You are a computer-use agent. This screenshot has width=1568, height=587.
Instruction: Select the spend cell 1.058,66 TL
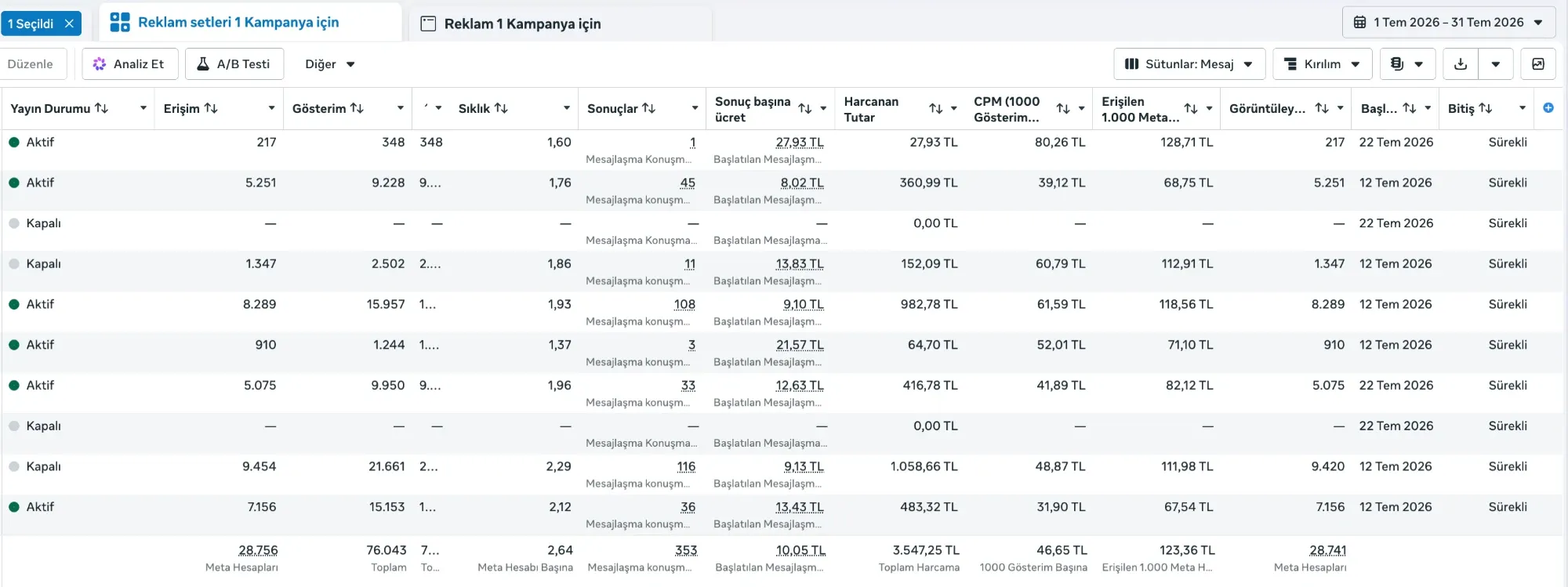(924, 466)
